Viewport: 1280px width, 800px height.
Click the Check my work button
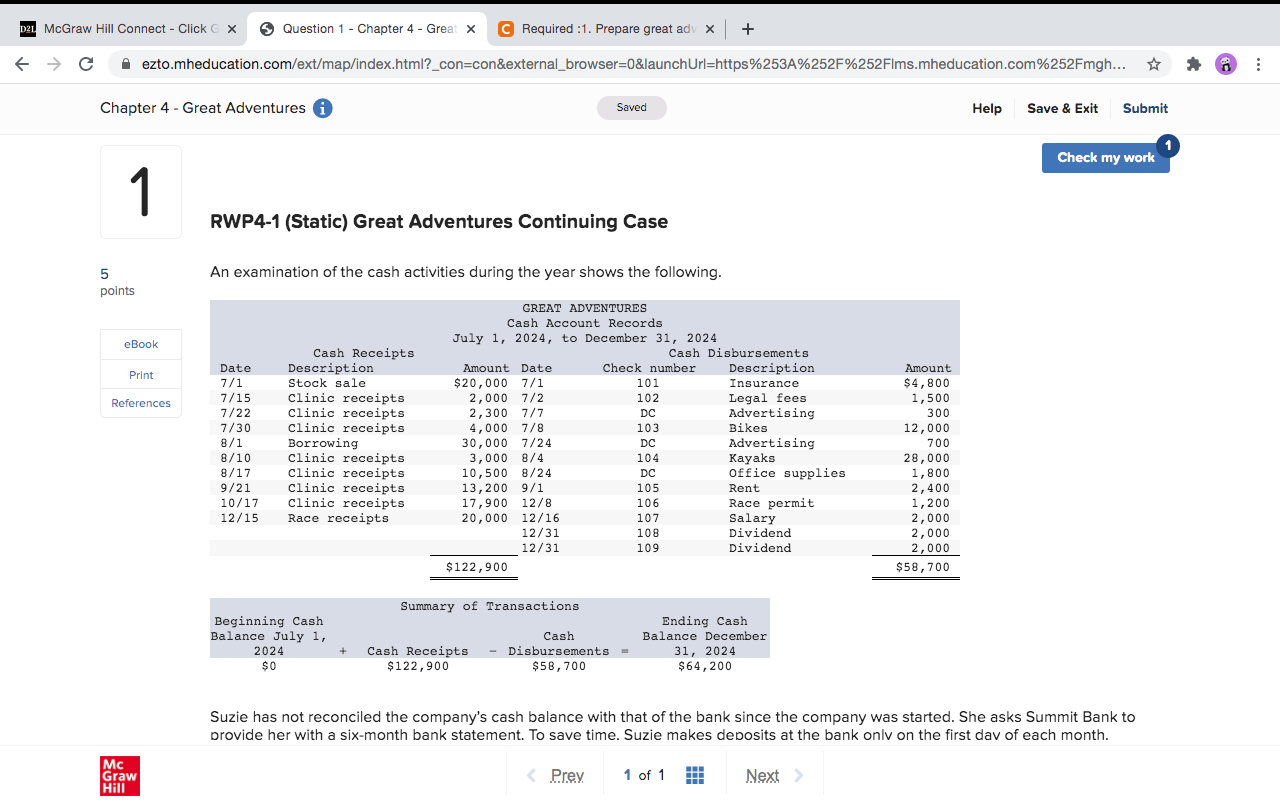tap(1106, 157)
